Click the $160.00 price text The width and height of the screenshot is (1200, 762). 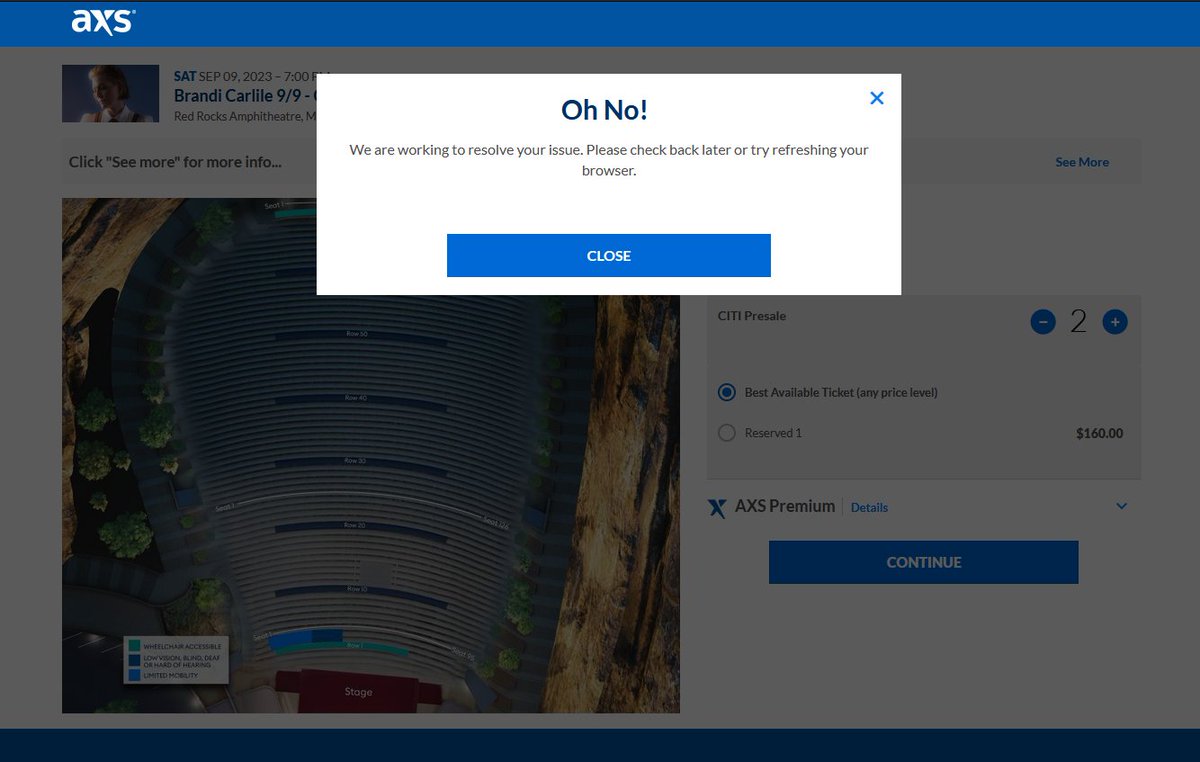pos(1099,434)
